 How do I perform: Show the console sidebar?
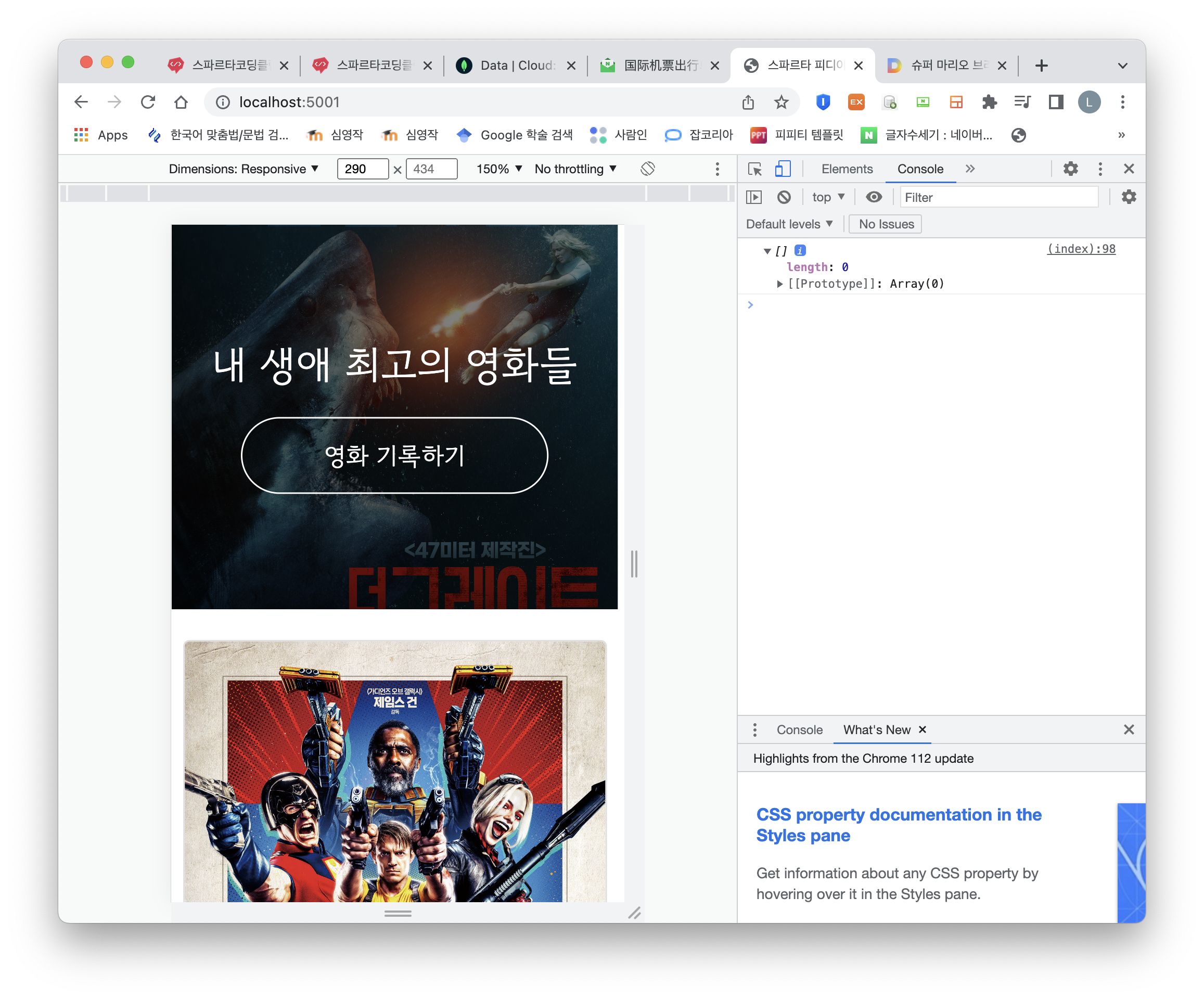[754, 197]
